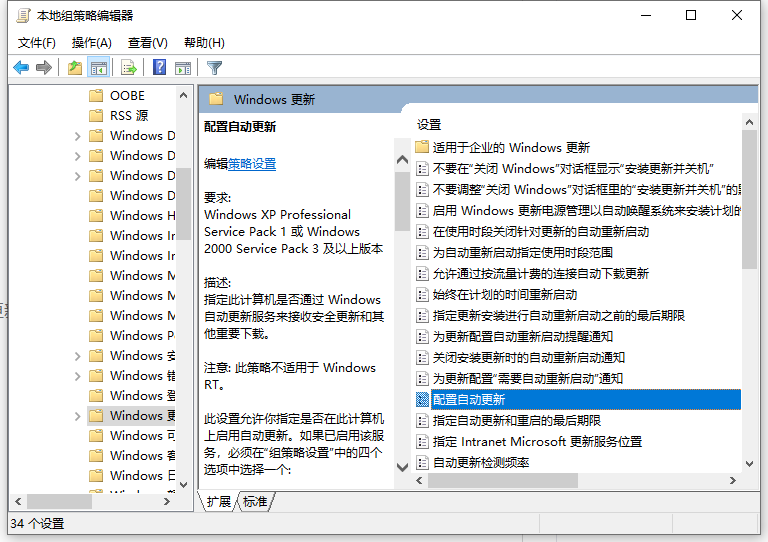
Task: Click the forward navigation arrow in toolbar
Action: click(44, 68)
